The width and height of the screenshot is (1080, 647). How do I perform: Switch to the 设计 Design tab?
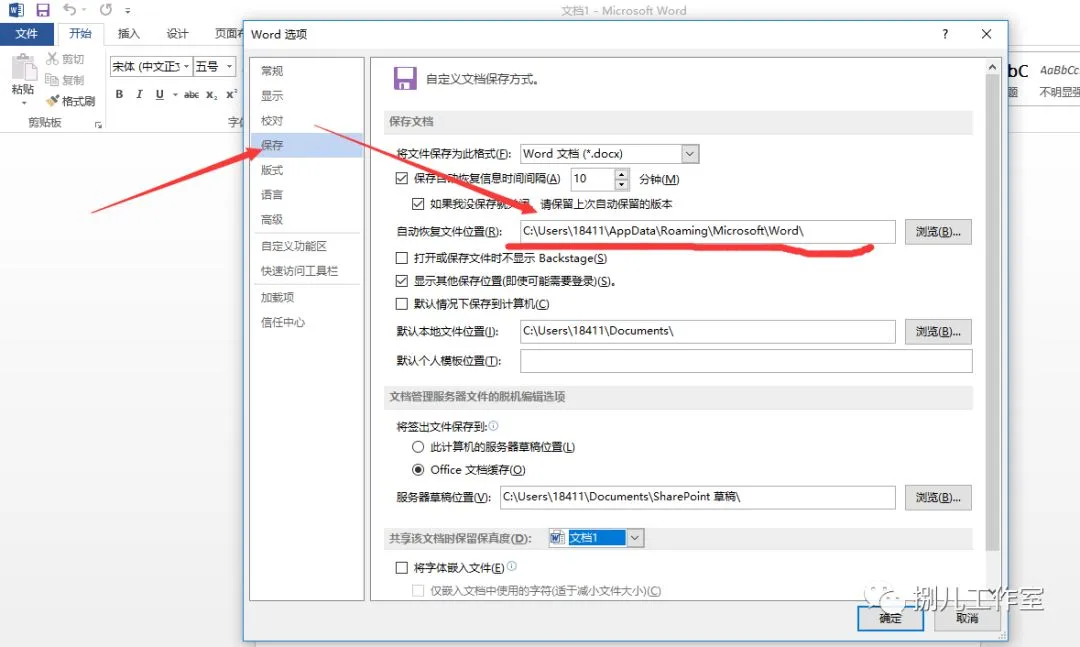pos(177,34)
